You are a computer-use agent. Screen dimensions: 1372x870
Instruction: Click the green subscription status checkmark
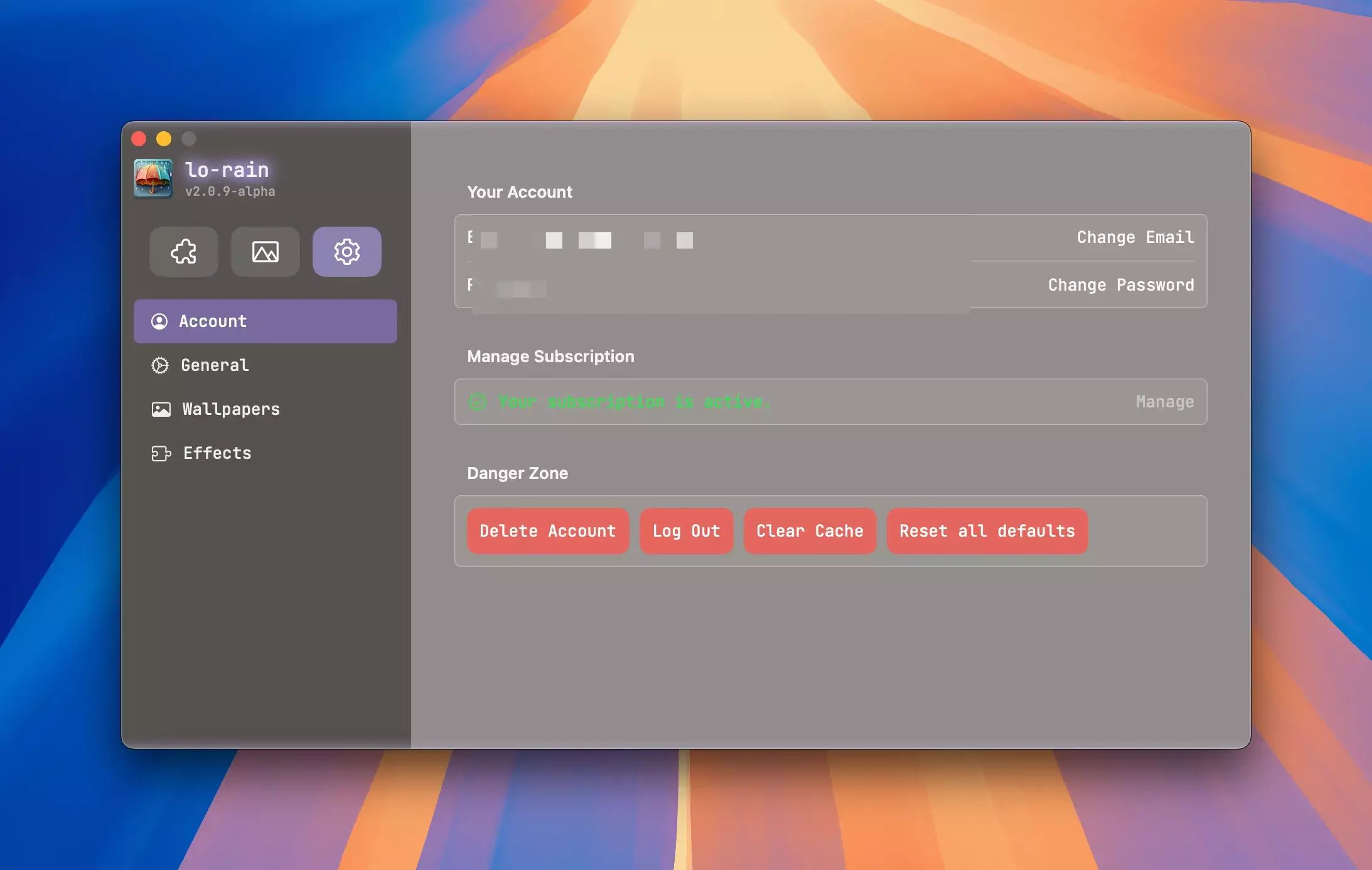(x=478, y=402)
